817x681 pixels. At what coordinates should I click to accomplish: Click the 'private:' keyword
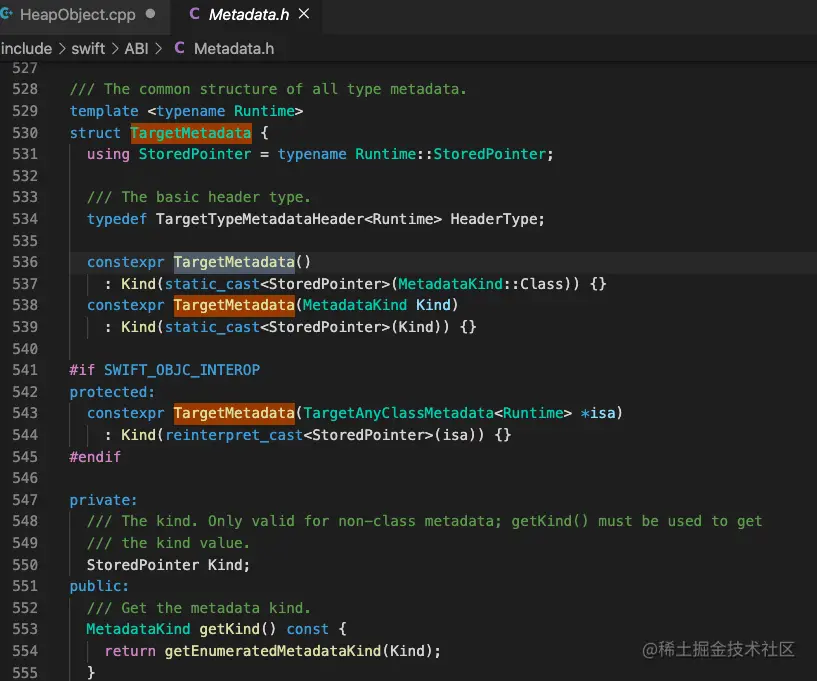pyautogui.click(x=103, y=500)
